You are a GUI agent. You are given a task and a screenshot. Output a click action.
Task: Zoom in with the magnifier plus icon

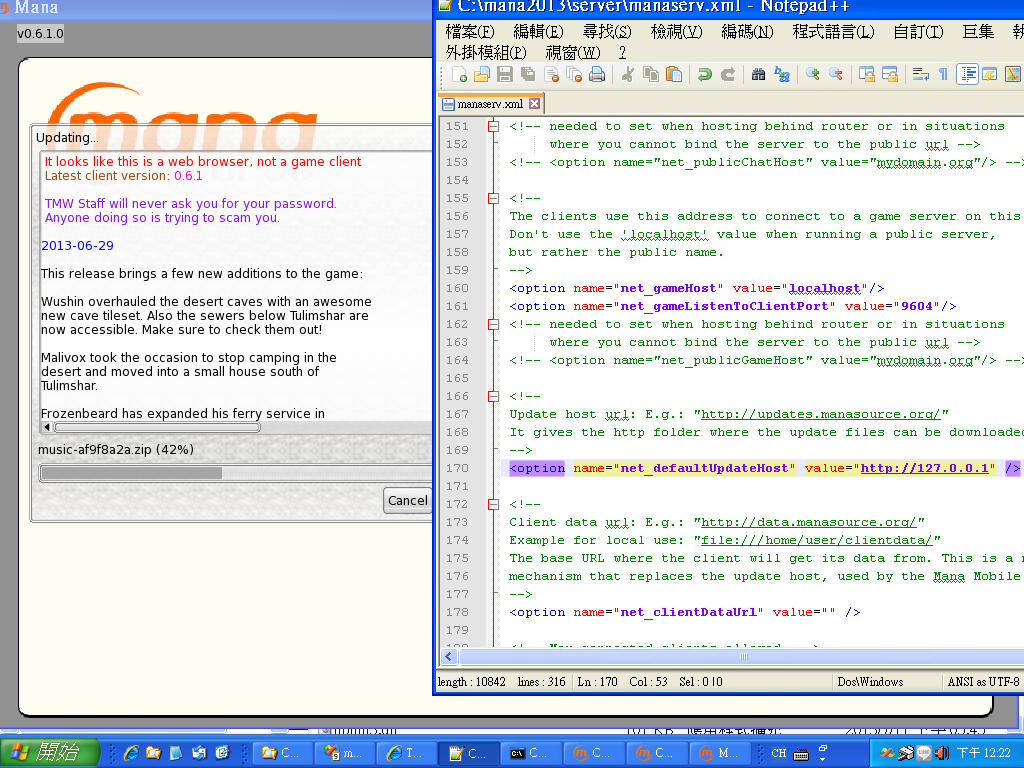(812, 74)
